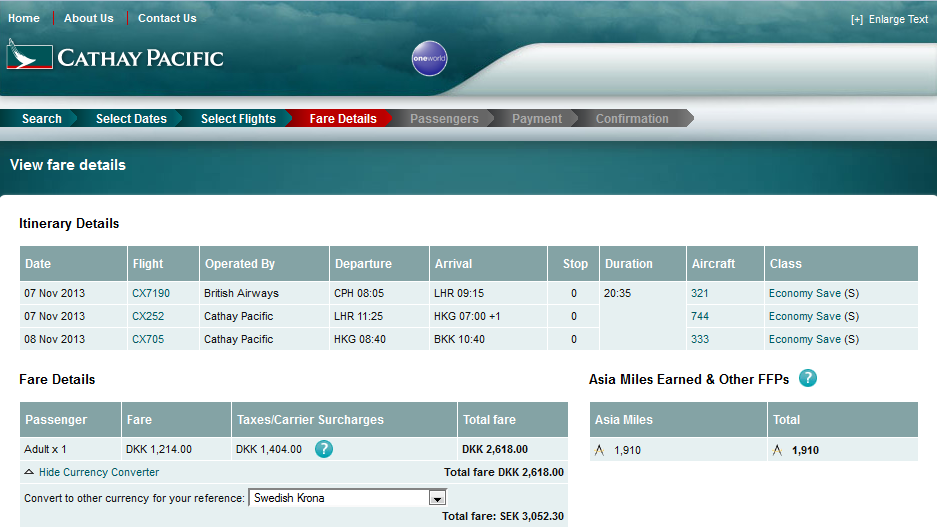Go back to Select Dates step
937x532 pixels.
tap(131, 118)
